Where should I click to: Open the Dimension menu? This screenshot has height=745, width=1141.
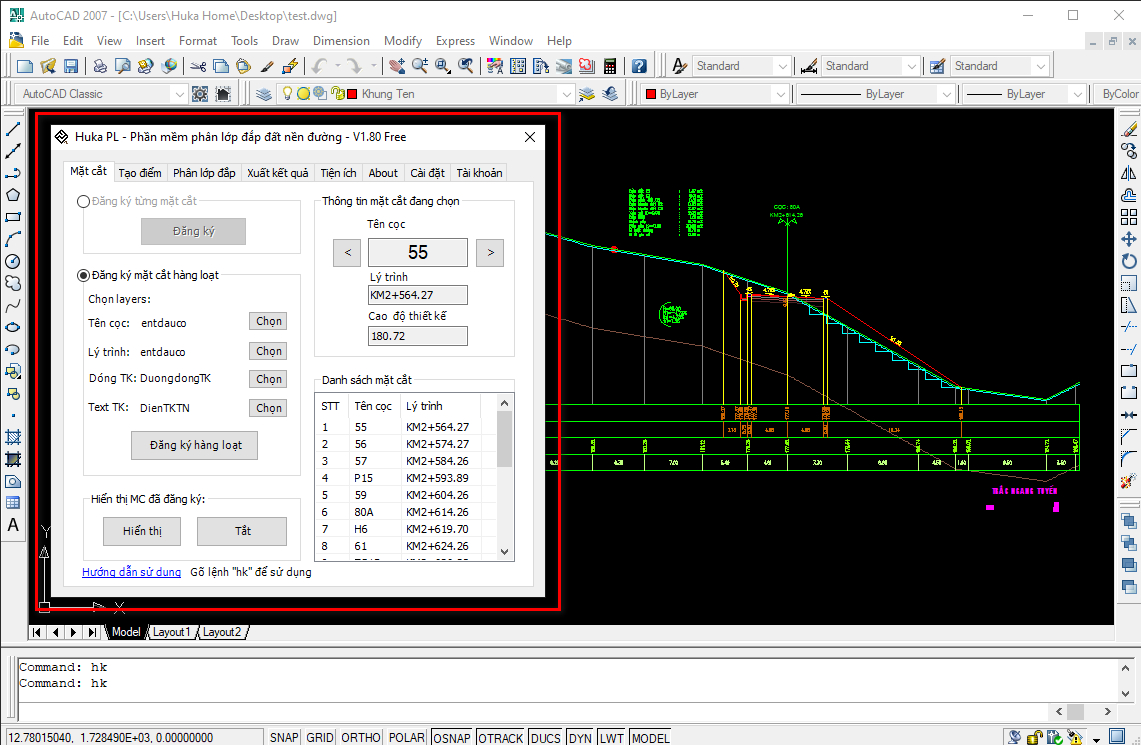[341, 41]
